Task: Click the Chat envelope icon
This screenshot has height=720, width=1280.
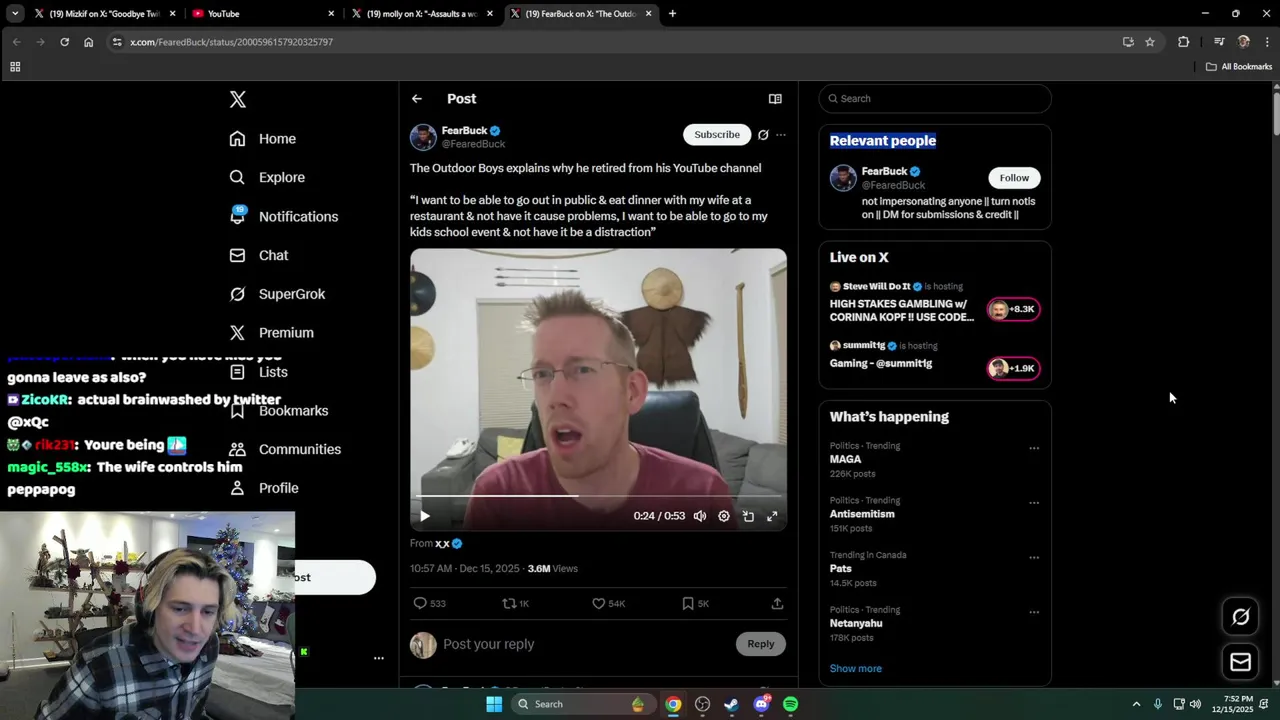Action: click(x=237, y=255)
